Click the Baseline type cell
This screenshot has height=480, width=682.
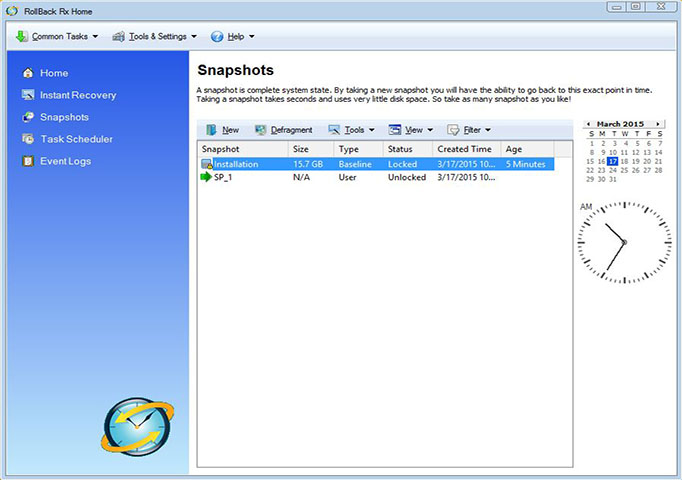[355, 164]
